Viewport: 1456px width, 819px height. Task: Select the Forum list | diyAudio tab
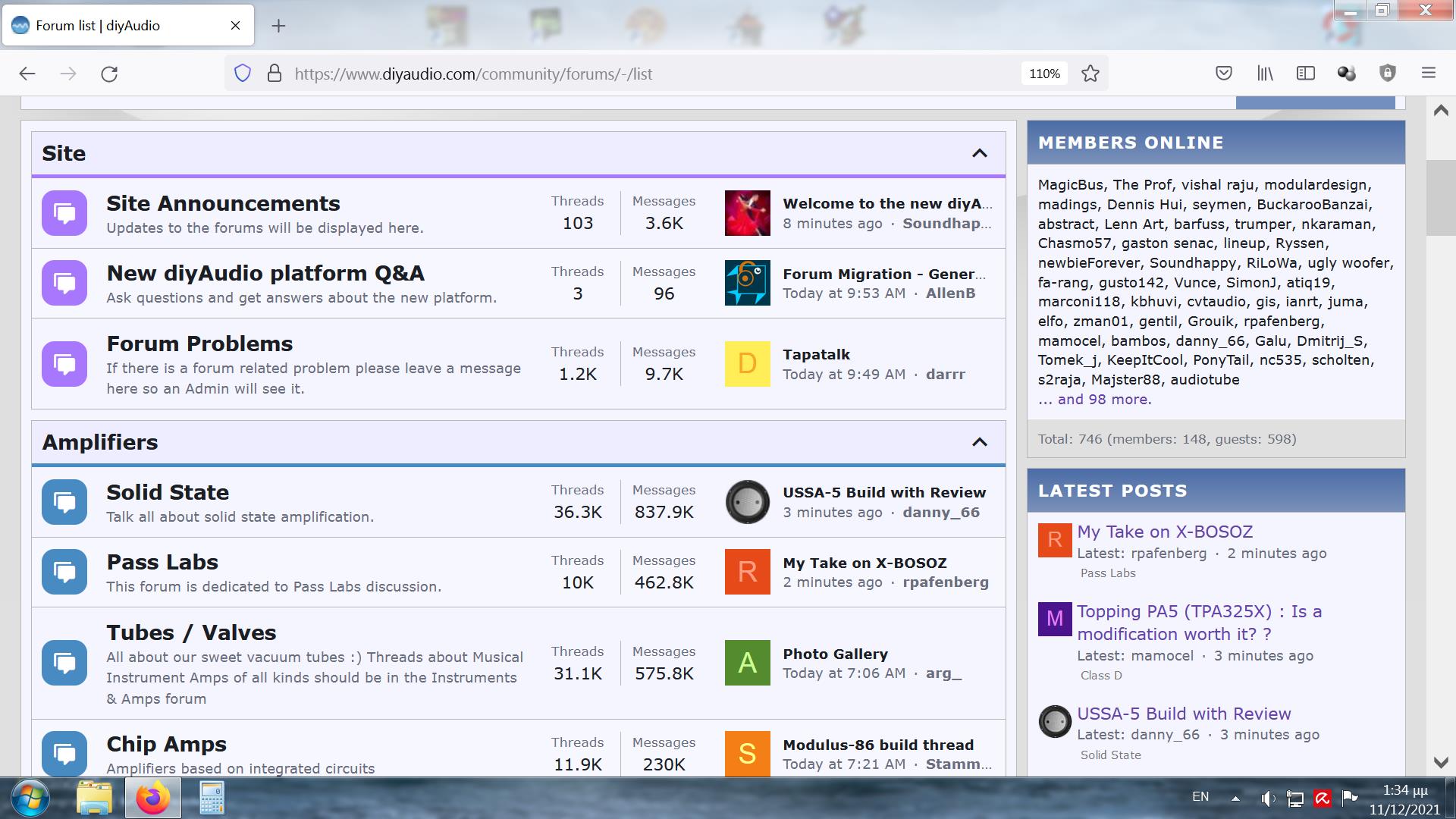point(128,26)
